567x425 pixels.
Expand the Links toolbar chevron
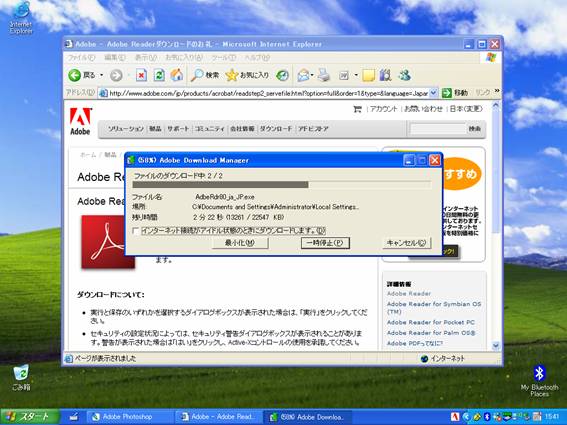pyautogui.click(x=497, y=90)
